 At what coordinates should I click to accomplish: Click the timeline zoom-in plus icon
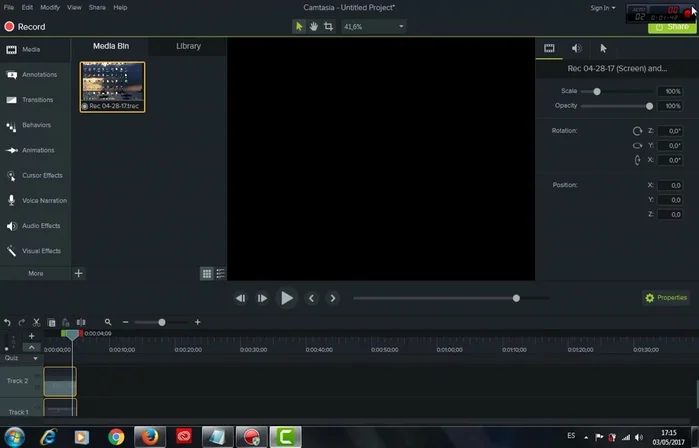198,322
